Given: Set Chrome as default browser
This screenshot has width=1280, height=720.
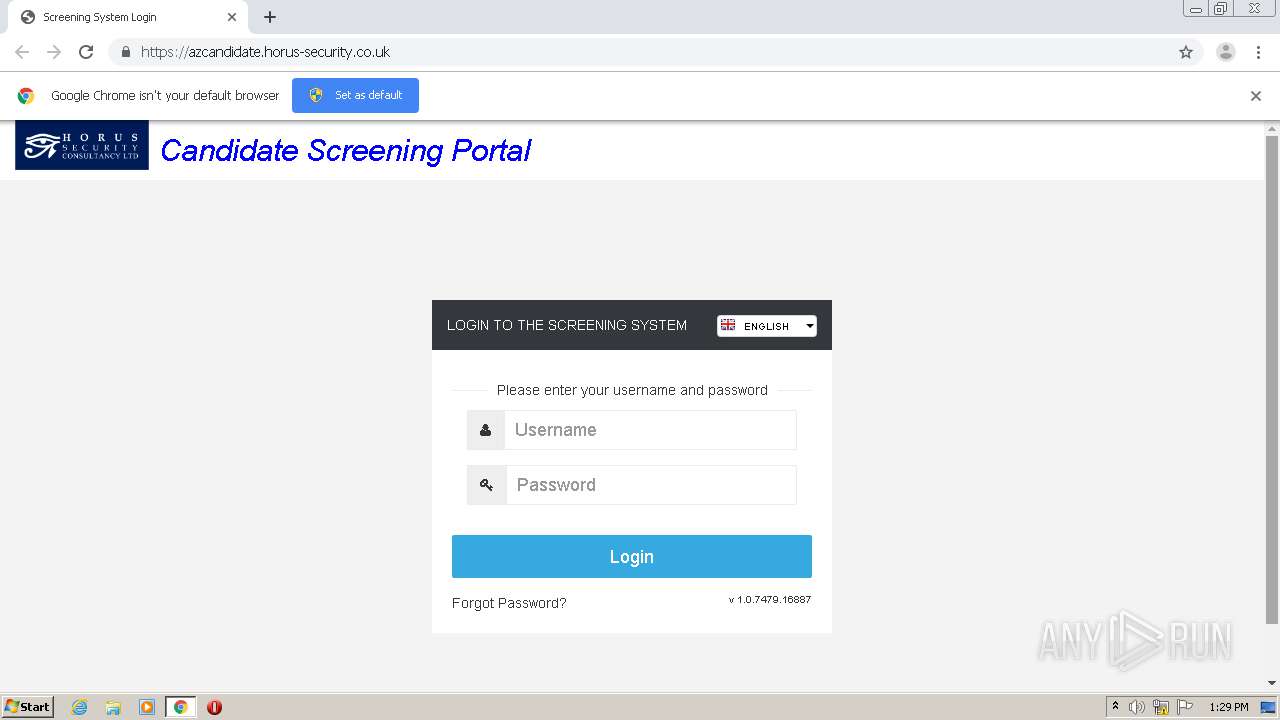Looking at the screenshot, I should tap(355, 96).
